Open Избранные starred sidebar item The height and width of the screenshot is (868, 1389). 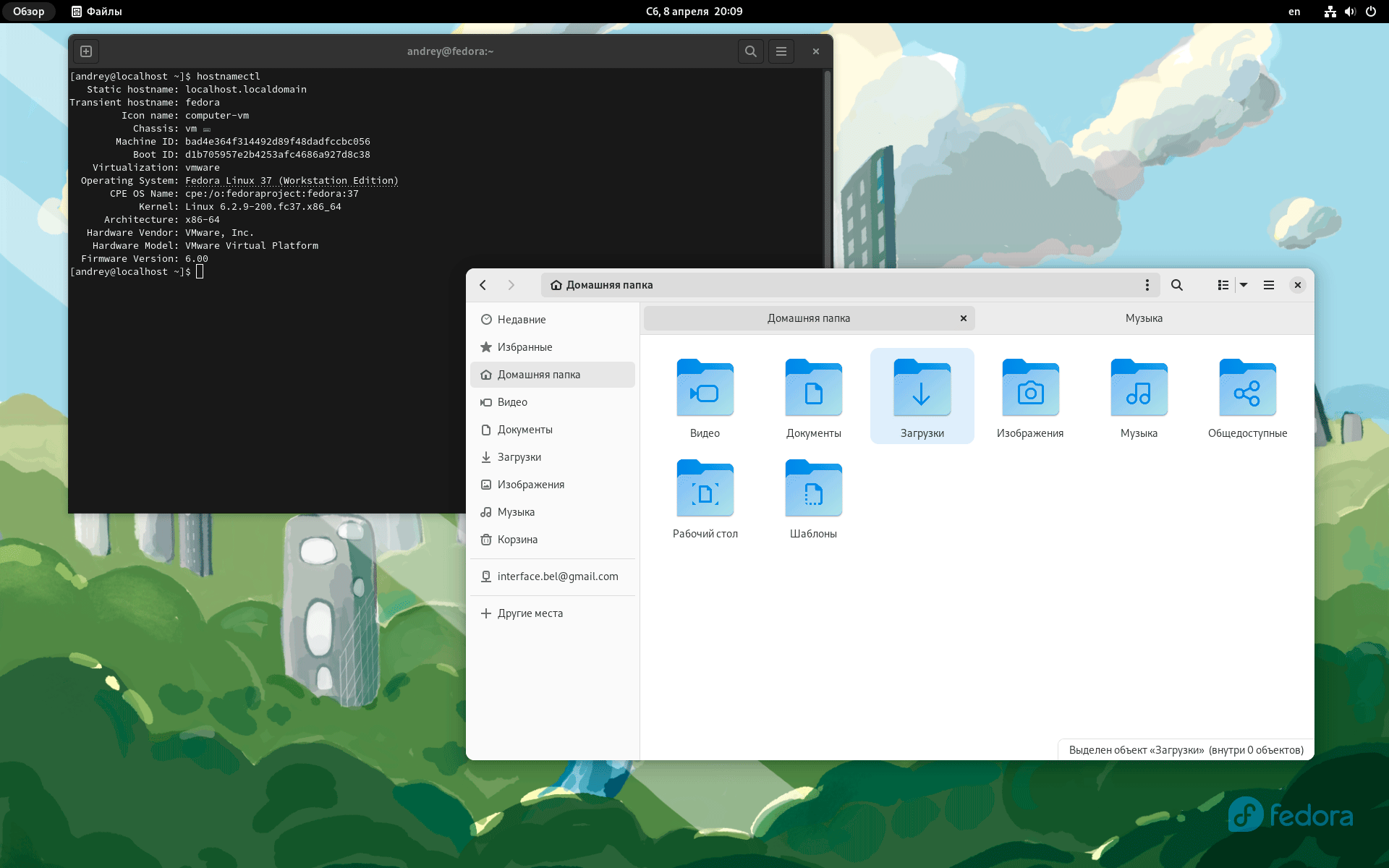524,347
